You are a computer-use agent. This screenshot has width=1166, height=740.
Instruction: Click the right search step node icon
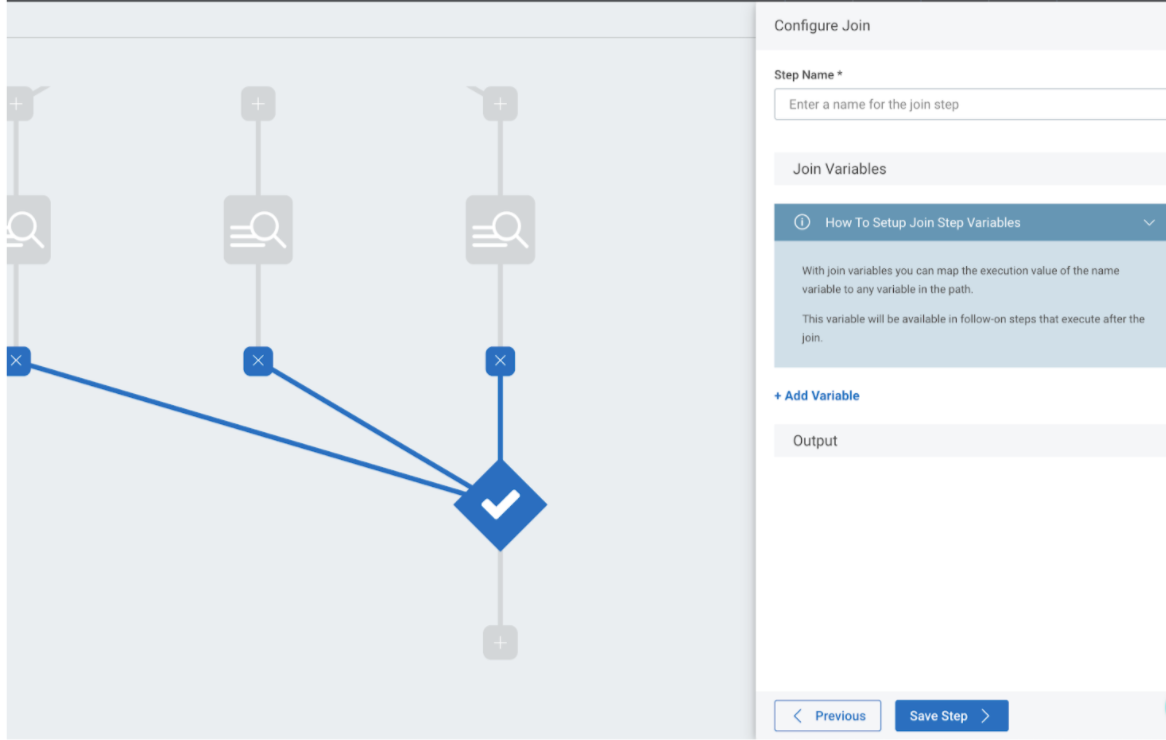pos(500,230)
